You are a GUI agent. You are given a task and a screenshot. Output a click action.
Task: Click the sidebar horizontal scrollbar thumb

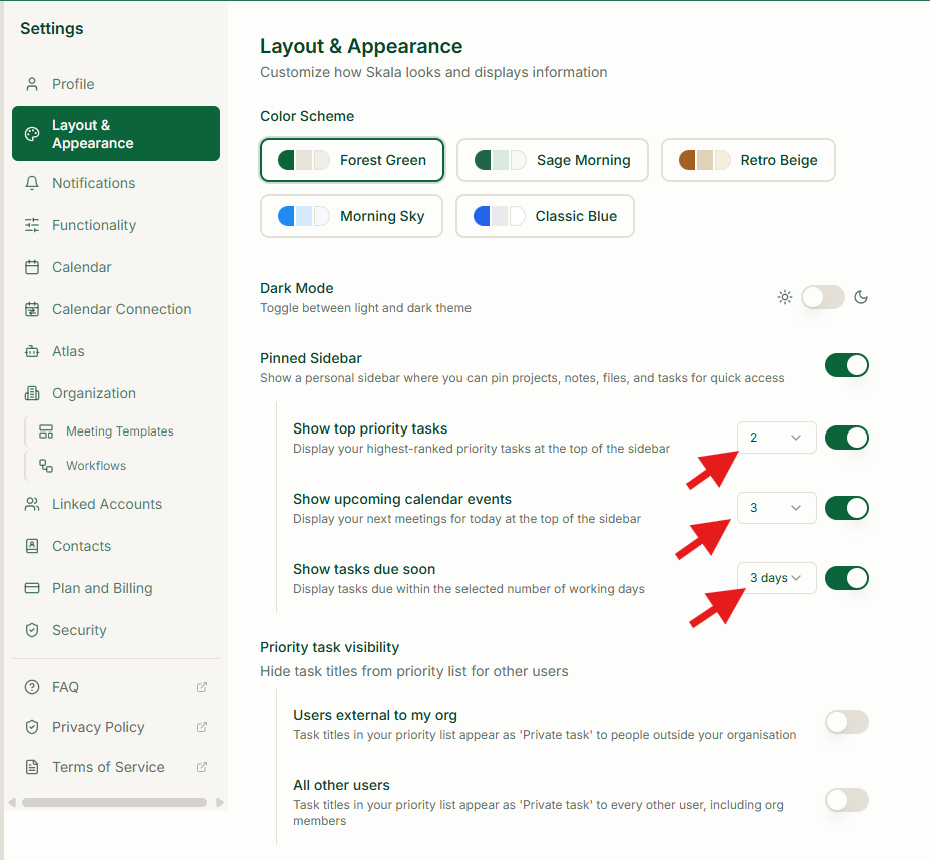114,802
